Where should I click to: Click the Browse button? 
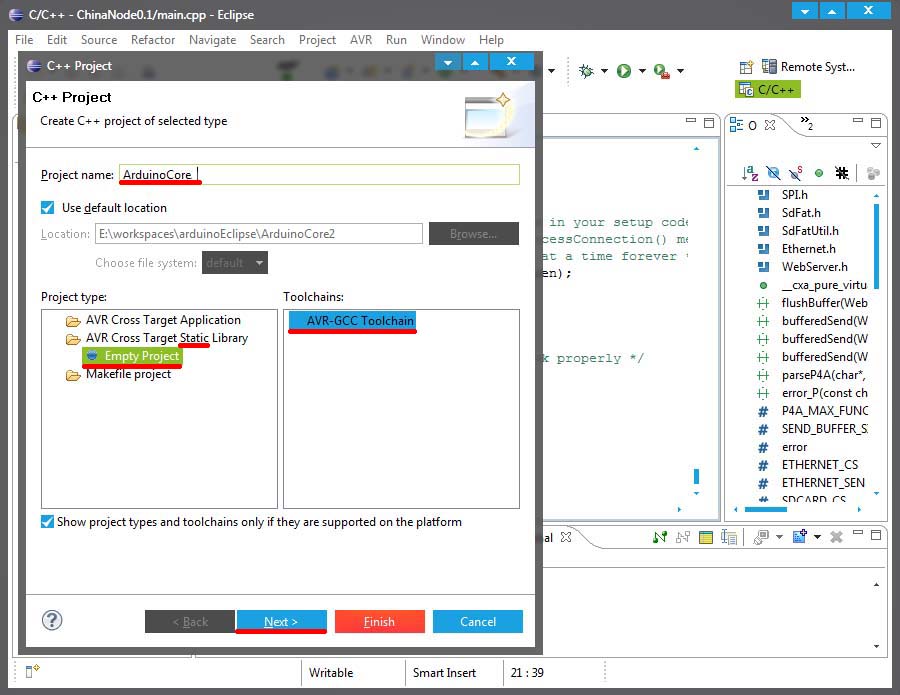pyautogui.click(x=474, y=234)
